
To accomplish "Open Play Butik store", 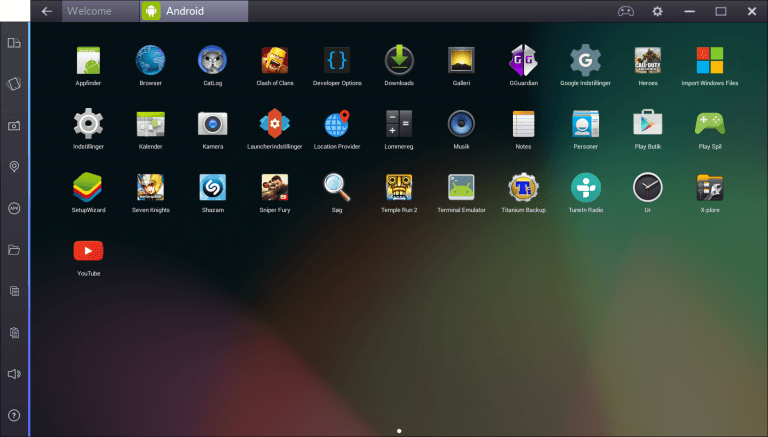I will pos(648,122).
